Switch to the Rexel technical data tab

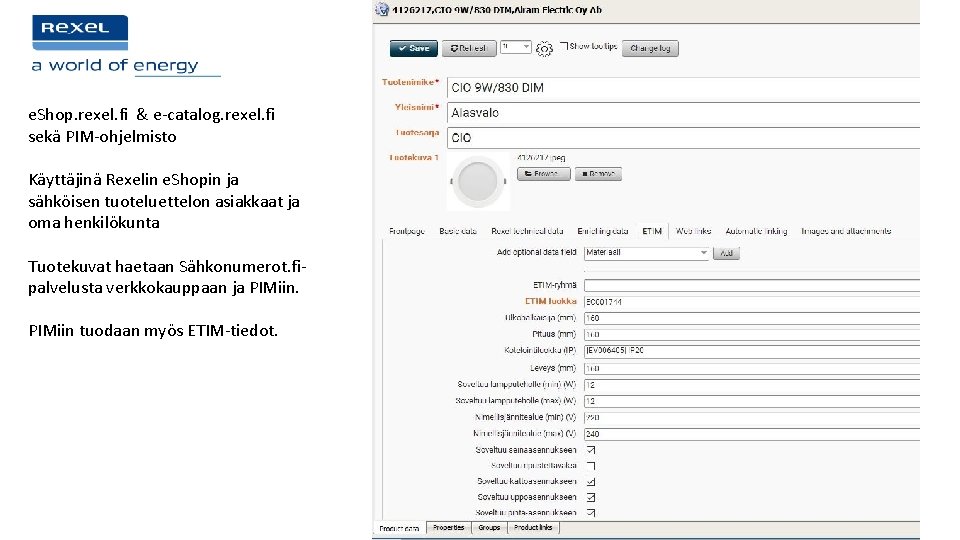click(x=527, y=231)
